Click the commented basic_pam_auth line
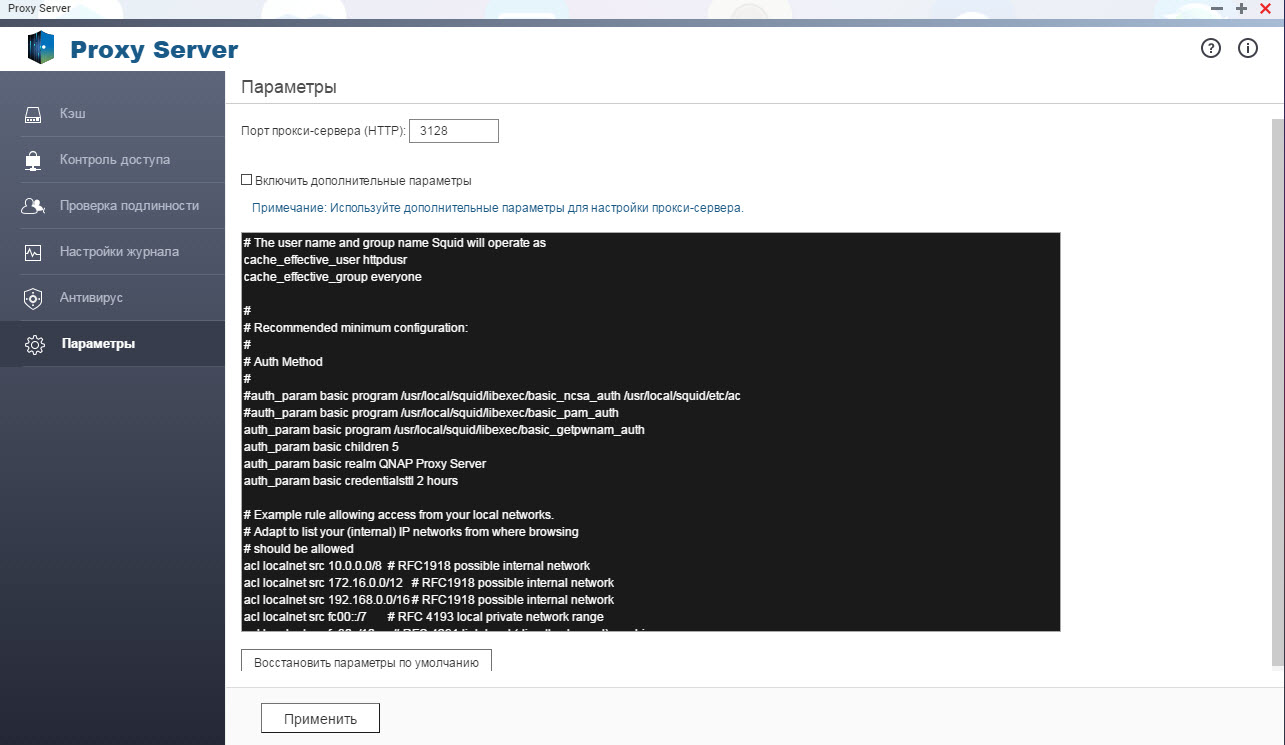1285x745 pixels. 431,413
